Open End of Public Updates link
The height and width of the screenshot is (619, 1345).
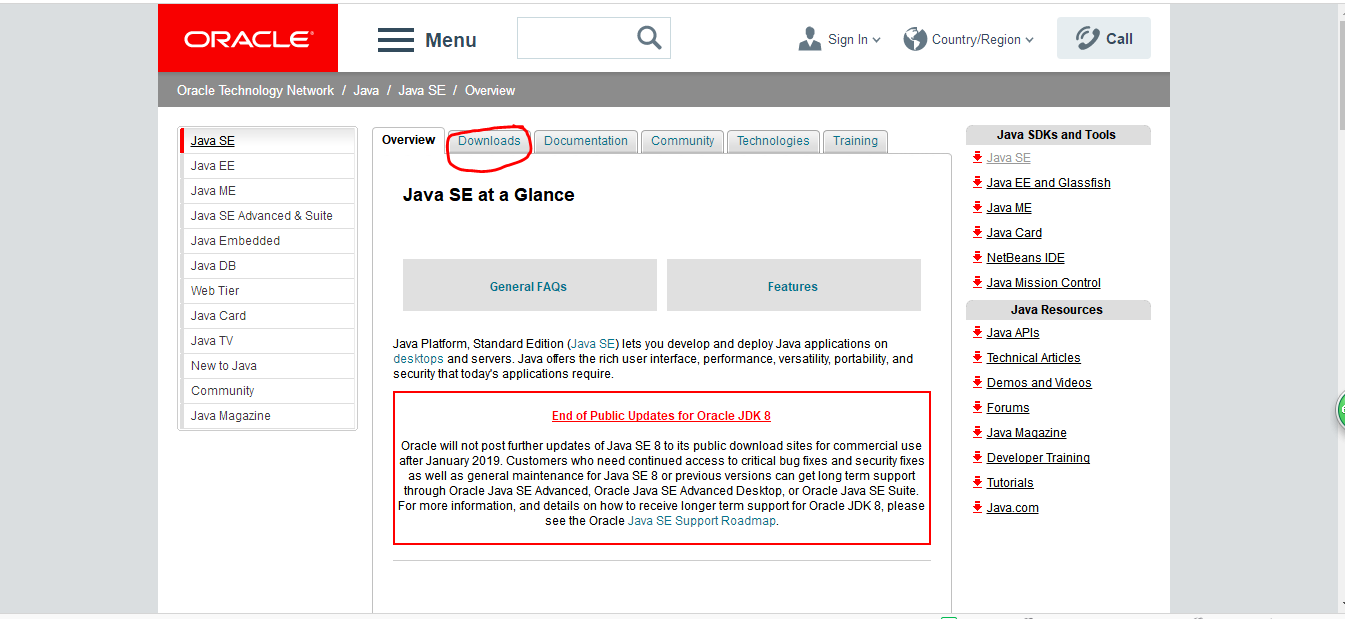point(661,416)
